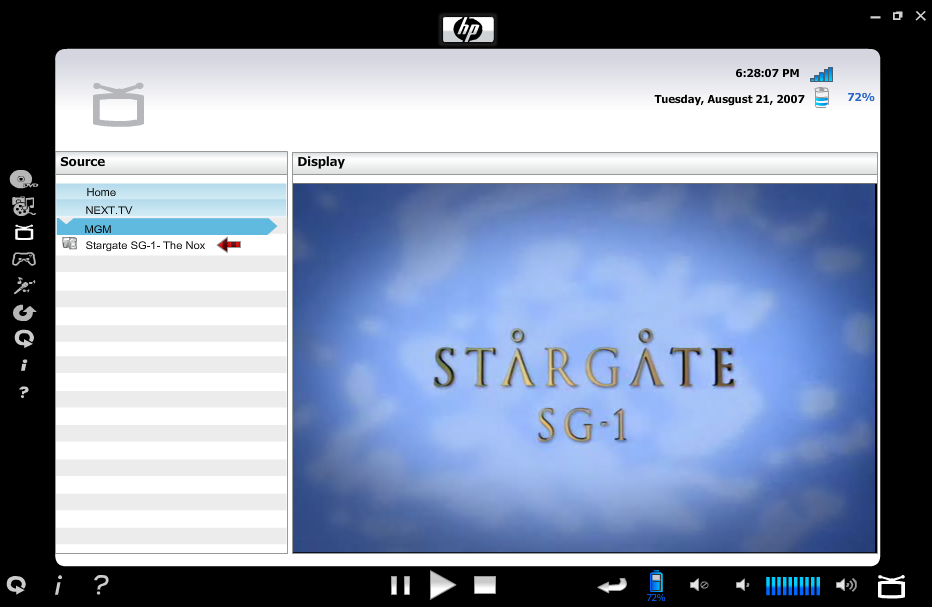This screenshot has height=607, width=932.
Task: Open the karaoke microphone icon
Action: pos(24,285)
